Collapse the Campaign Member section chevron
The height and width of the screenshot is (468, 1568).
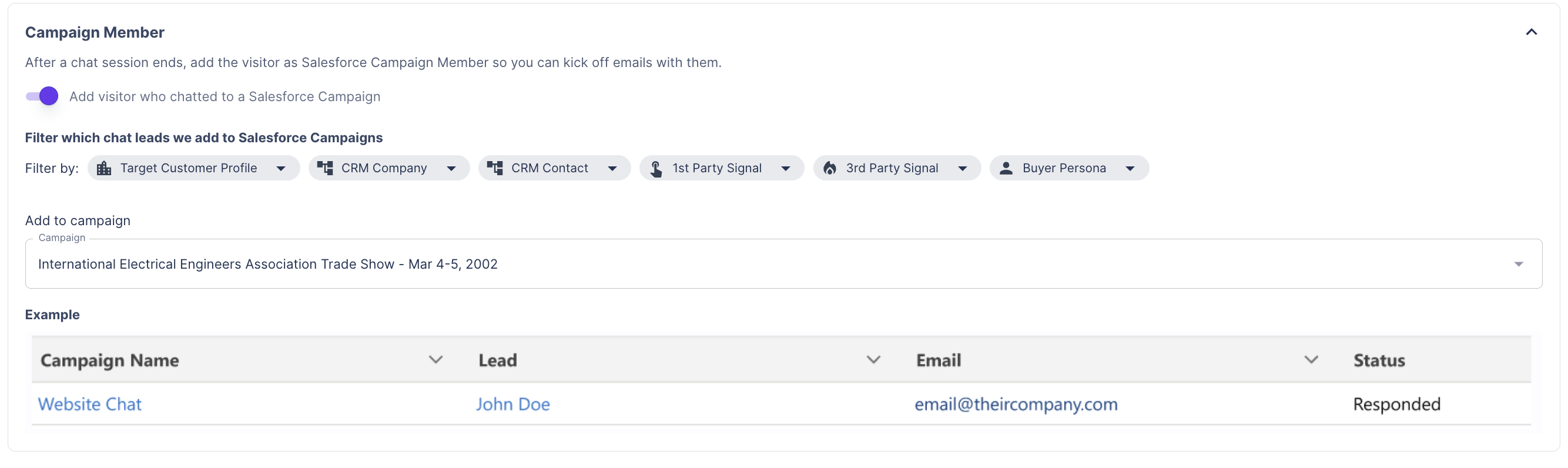click(x=1531, y=32)
